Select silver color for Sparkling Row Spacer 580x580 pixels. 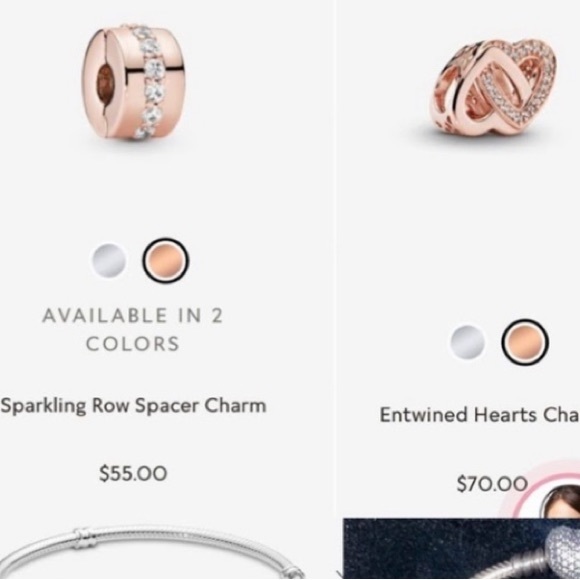pos(108,260)
